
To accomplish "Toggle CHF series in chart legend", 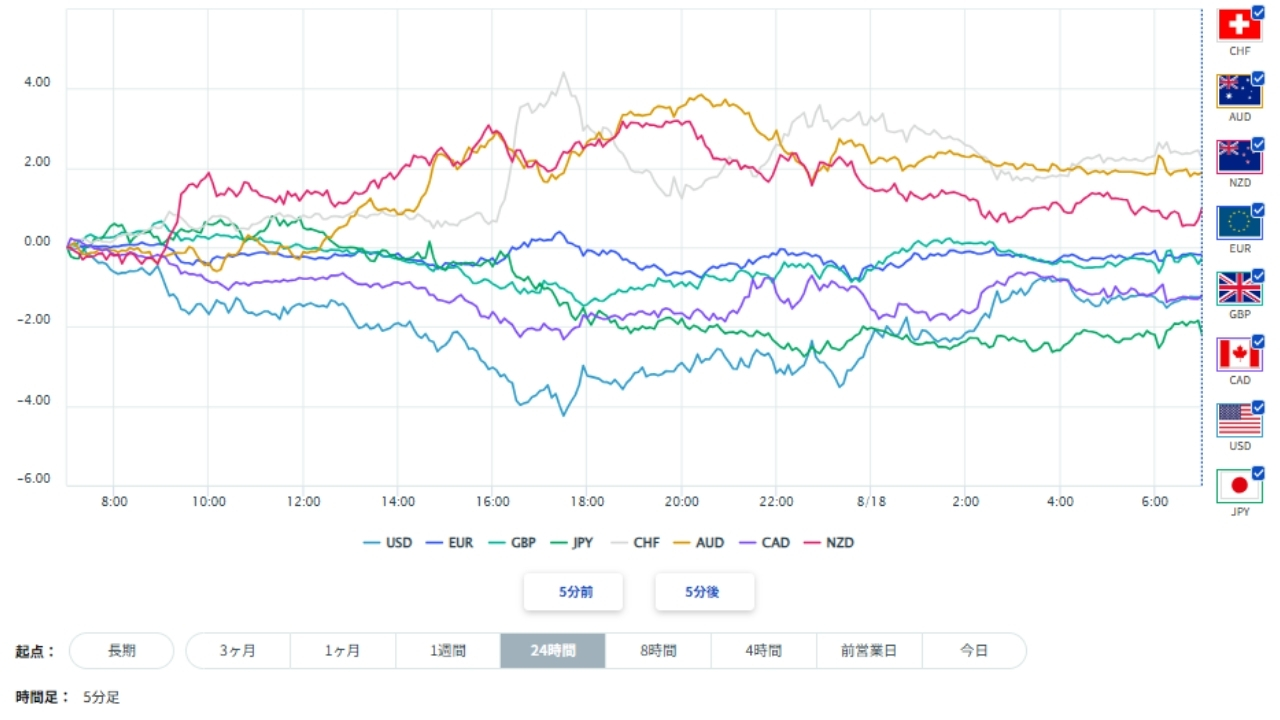I will click(634, 543).
